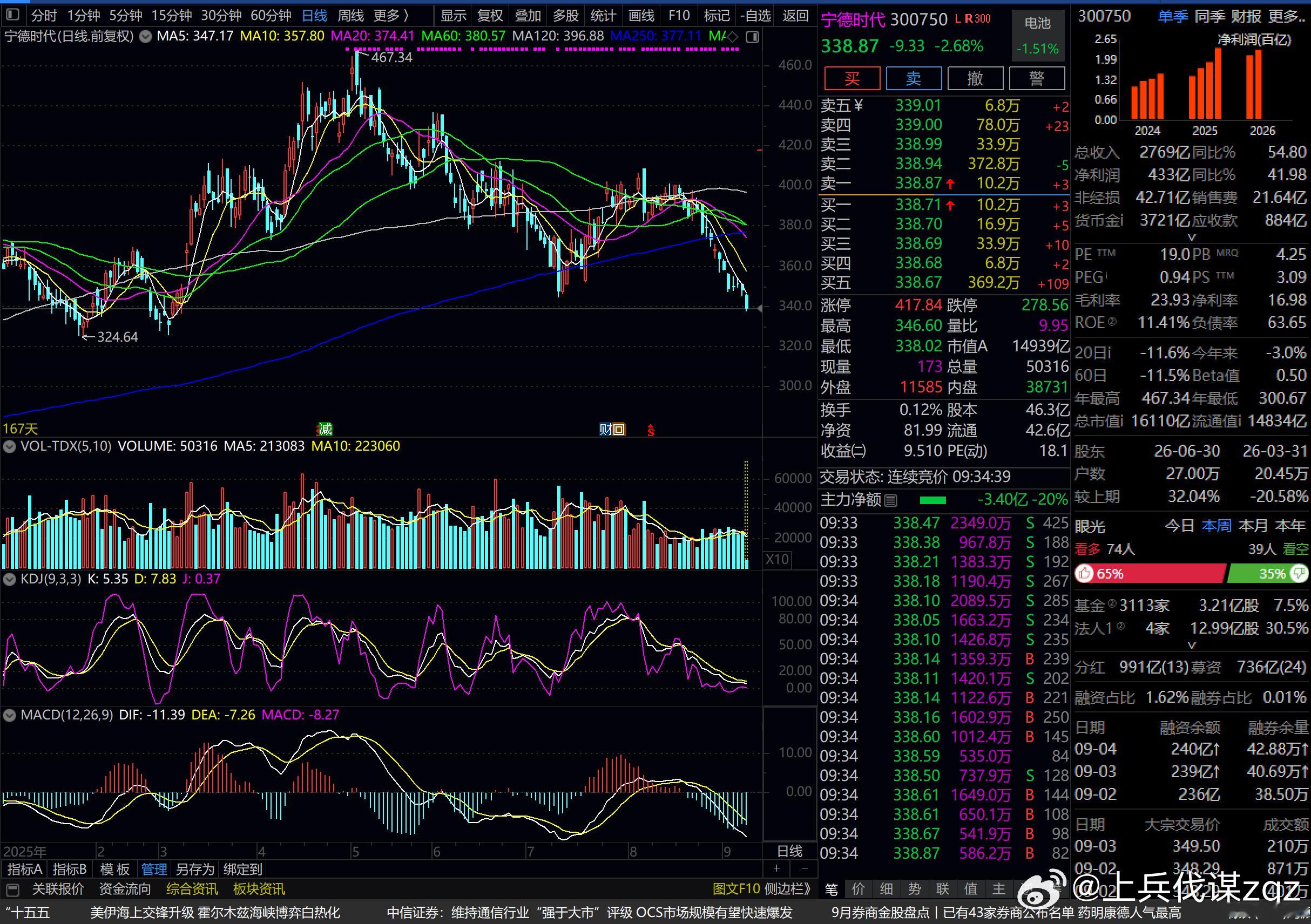Click the info icon beside ROE

[x=1112, y=322]
